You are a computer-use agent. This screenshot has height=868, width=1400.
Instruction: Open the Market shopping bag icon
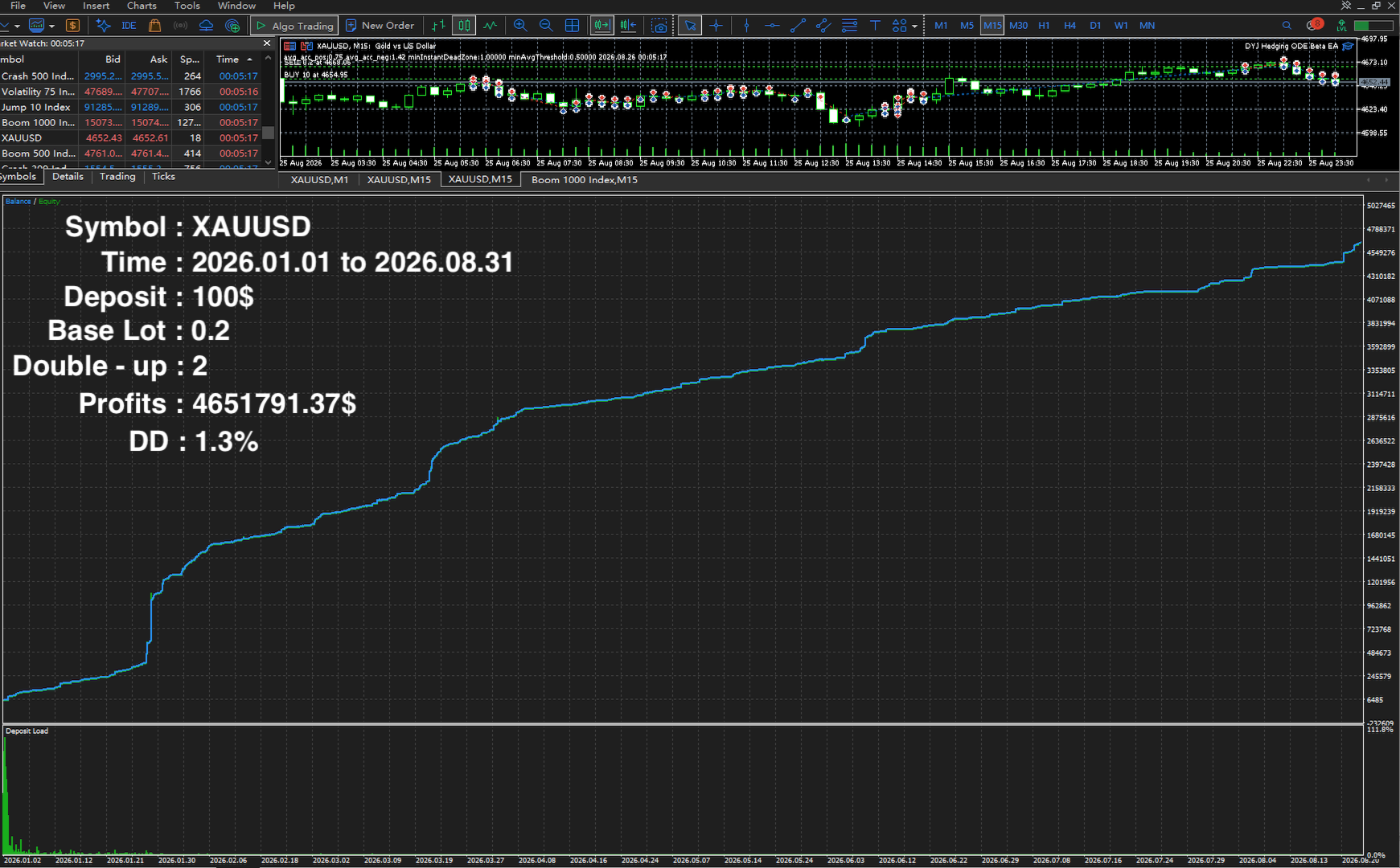155,26
